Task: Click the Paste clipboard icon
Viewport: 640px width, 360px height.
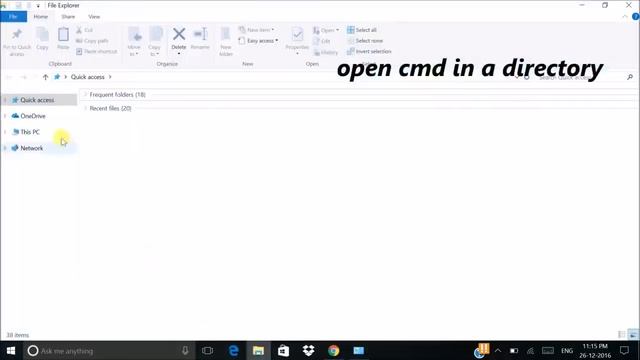Action: [x=63, y=34]
